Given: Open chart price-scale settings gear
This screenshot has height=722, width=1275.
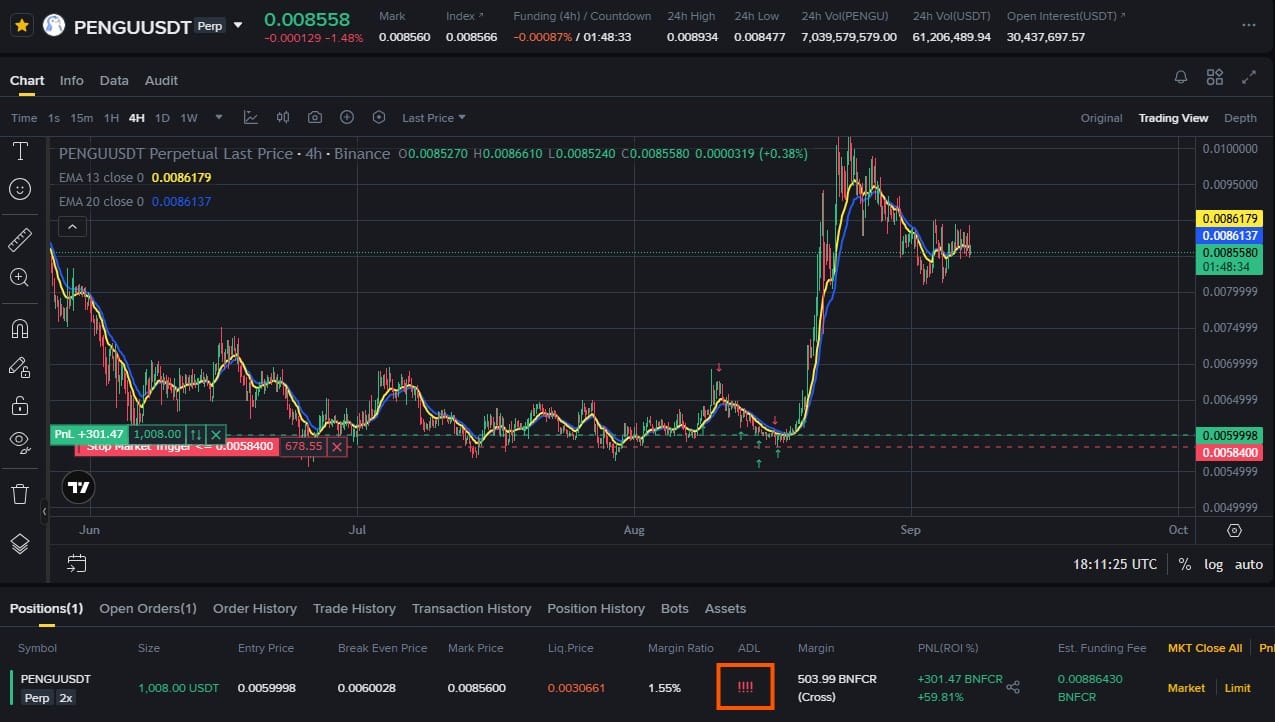Looking at the screenshot, I should coord(1235,530).
